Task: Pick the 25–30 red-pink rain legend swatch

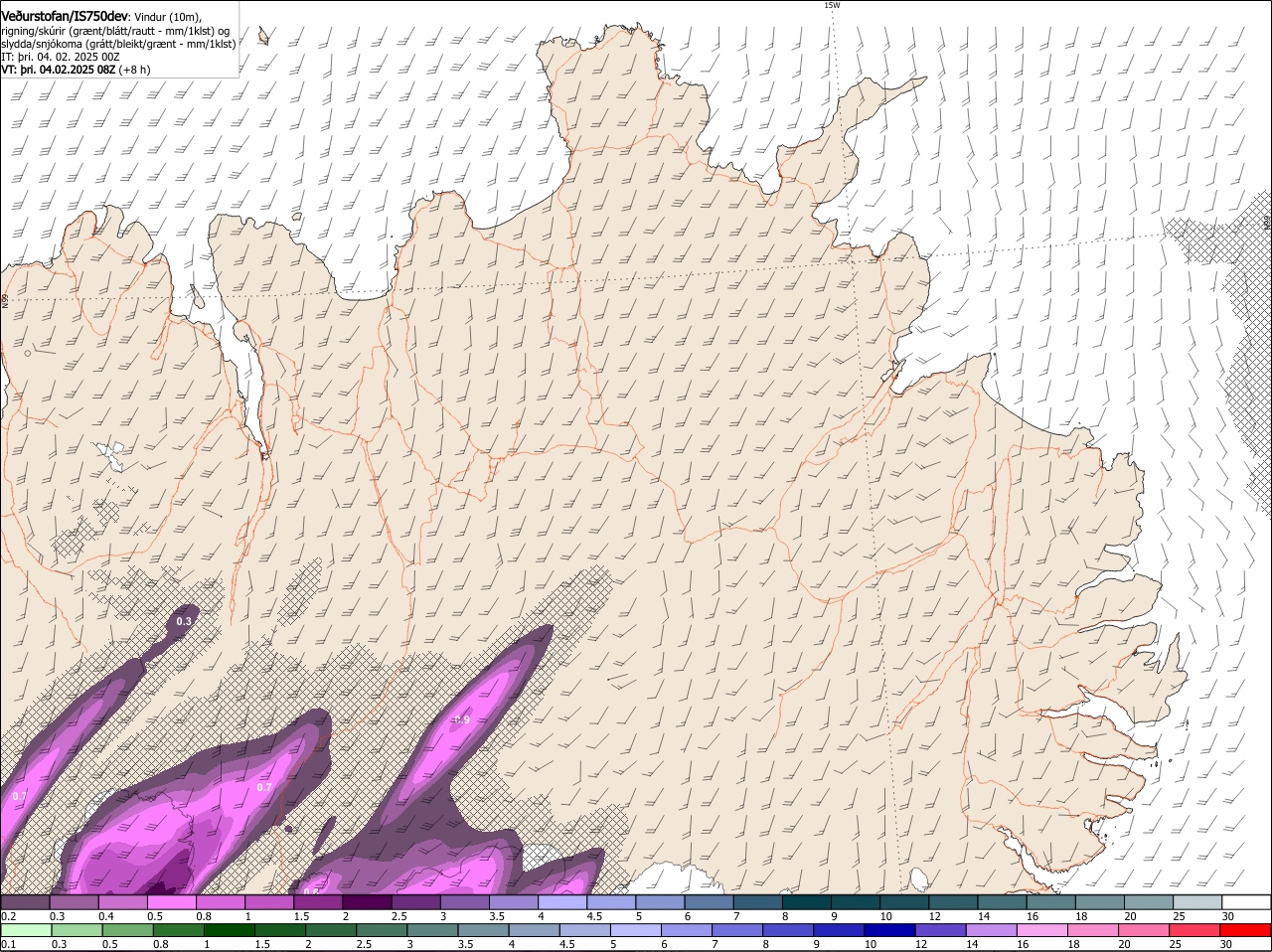Action: tap(1195, 931)
